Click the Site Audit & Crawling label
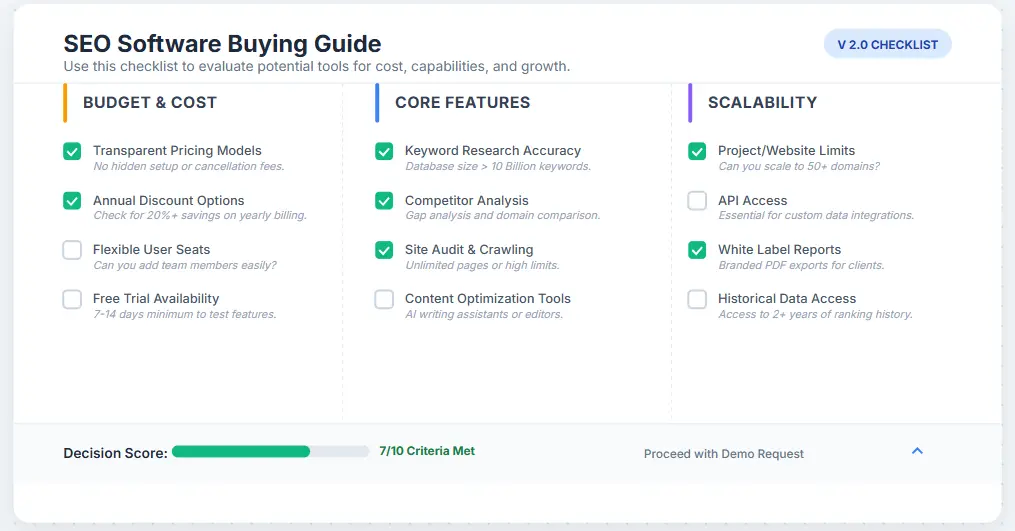Image resolution: width=1015 pixels, height=531 pixels. point(469,249)
